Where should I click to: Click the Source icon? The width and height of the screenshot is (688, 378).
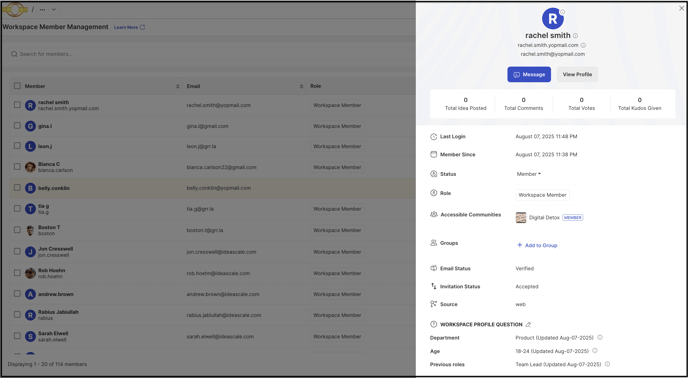434,304
